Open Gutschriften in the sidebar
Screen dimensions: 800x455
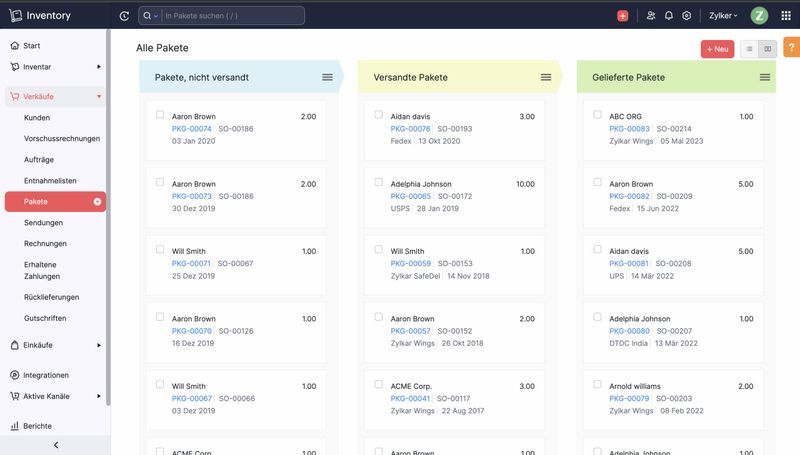[x=45, y=318]
